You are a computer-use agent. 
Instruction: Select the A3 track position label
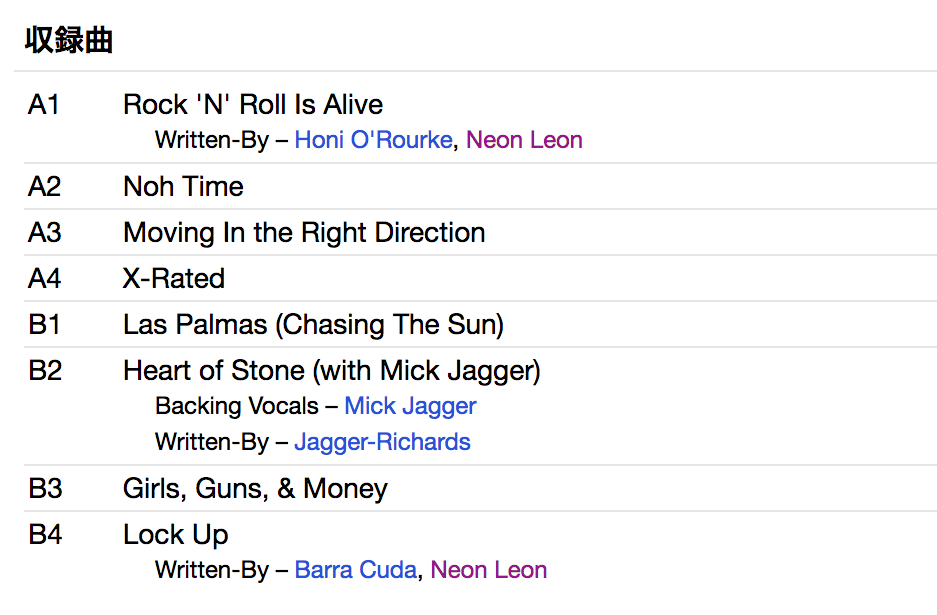45,233
